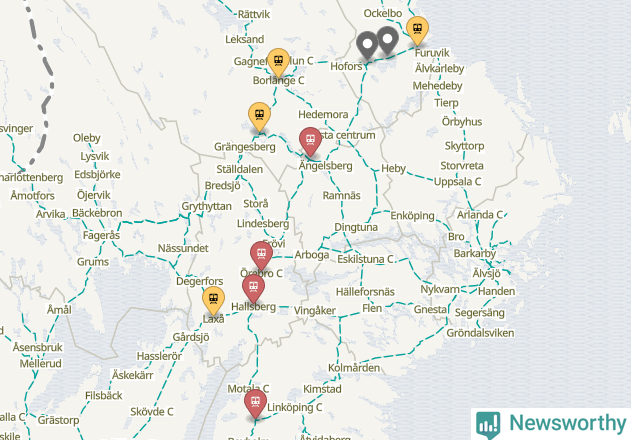
Task: Select the red train marker at Hallsberg
Action: coord(253,289)
